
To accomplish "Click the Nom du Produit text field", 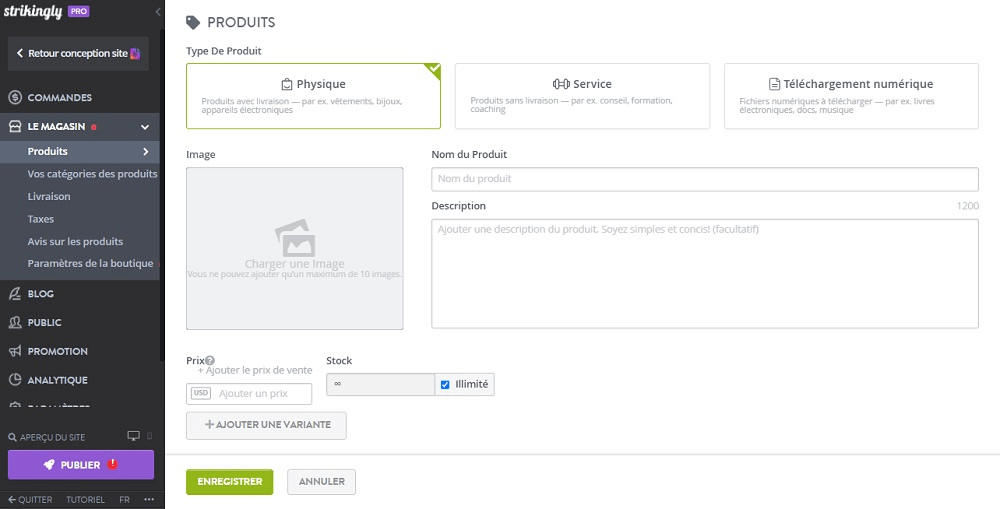I will click(704, 179).
